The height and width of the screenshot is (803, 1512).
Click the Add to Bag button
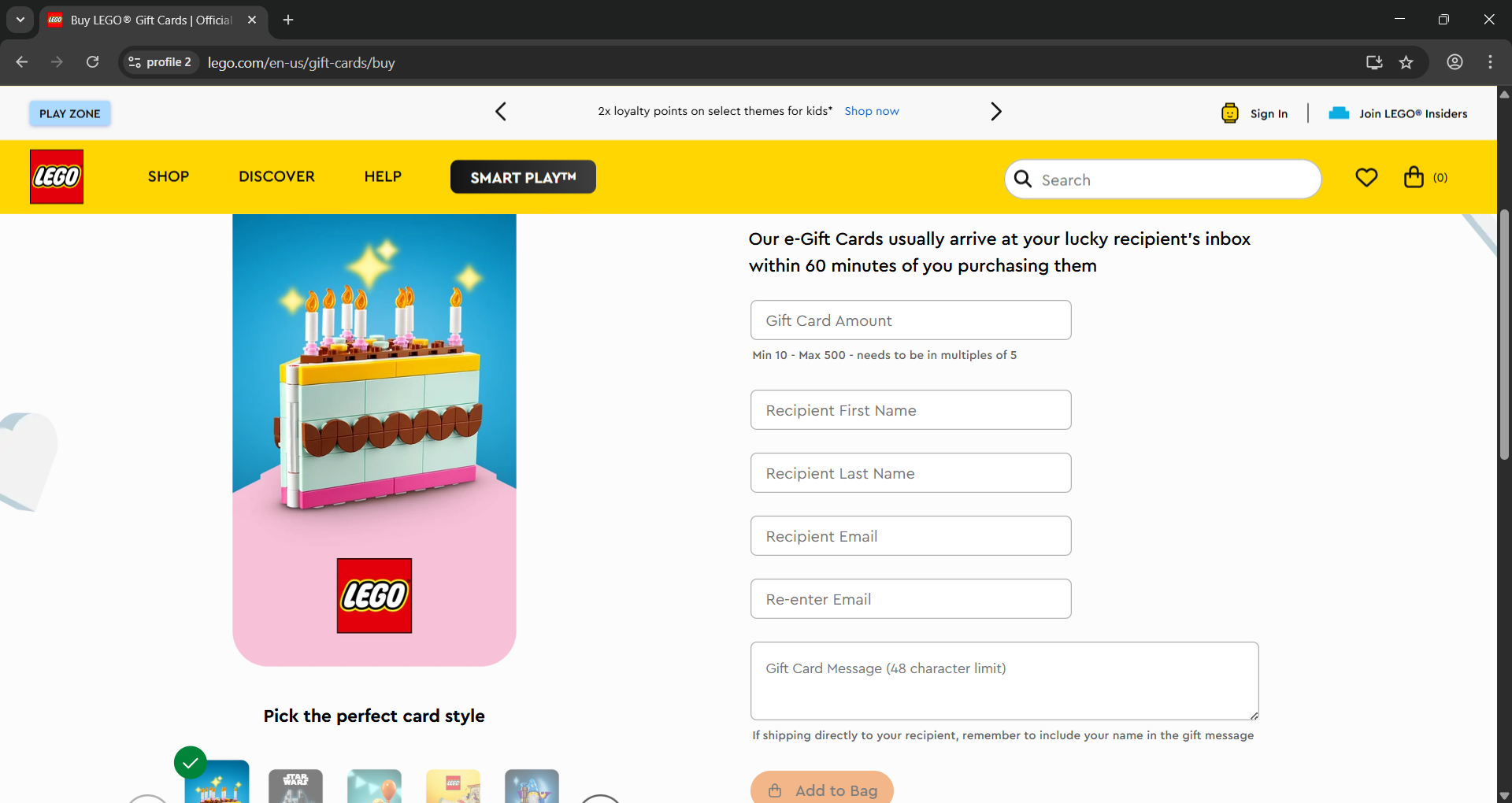click(822, 789)
